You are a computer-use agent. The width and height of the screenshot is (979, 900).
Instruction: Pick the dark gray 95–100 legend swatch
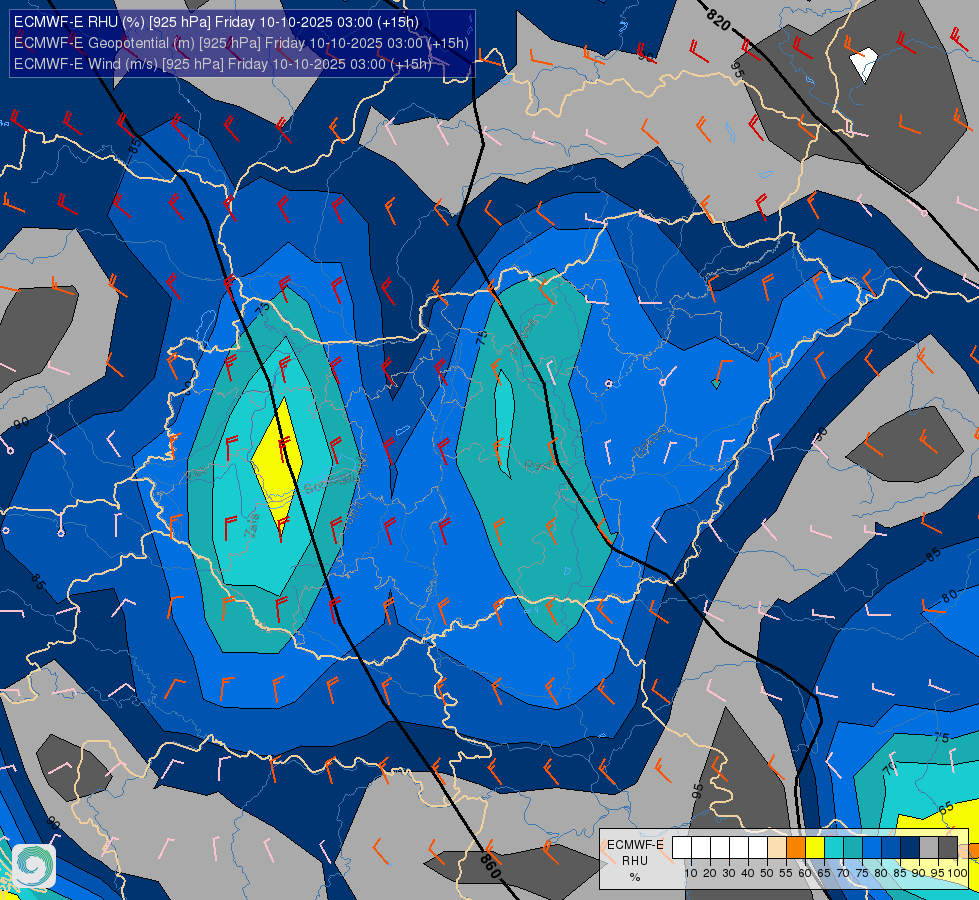point(948,847)
